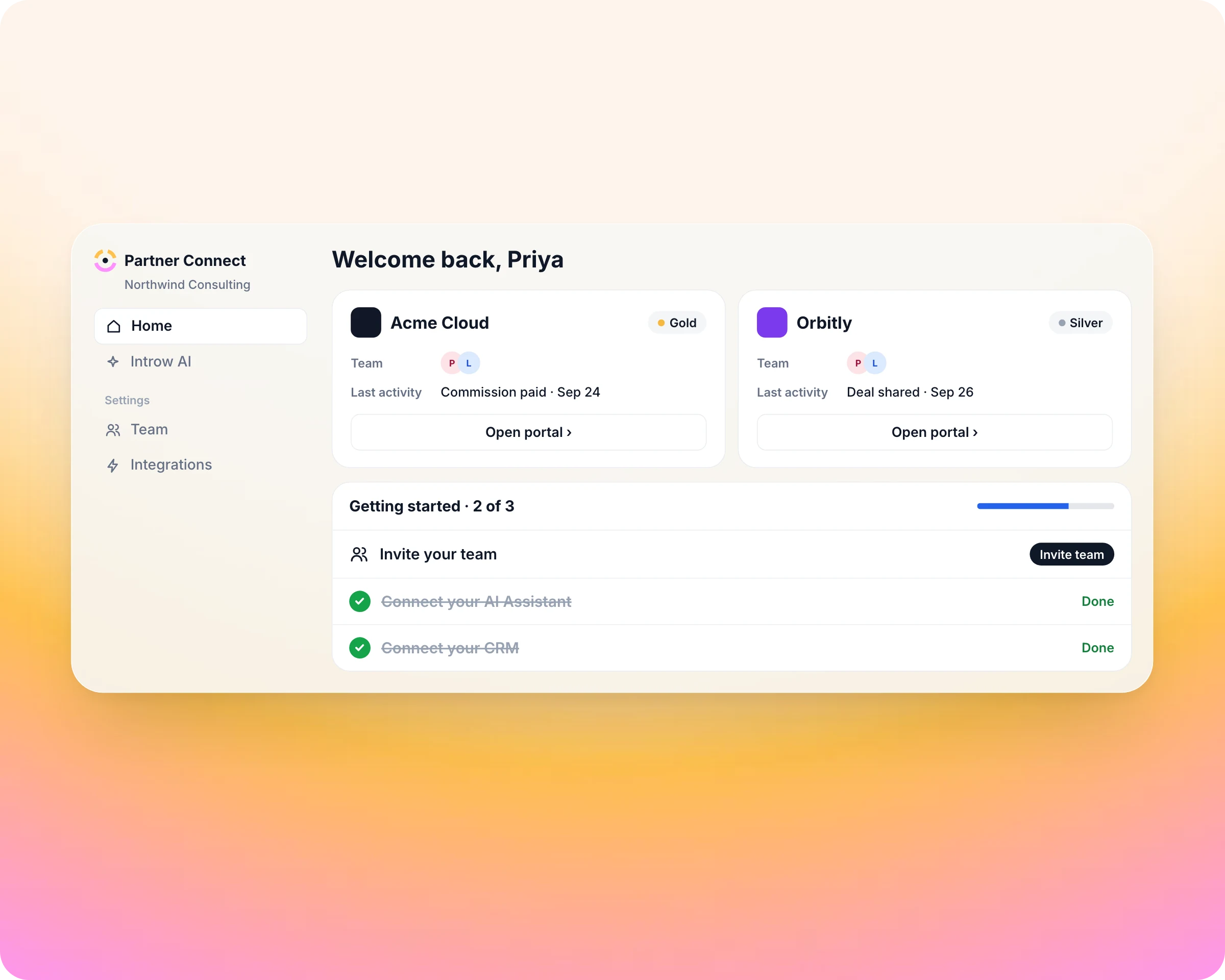
Task: Click the Getting started progress bar
Action: pos(1045,506)
